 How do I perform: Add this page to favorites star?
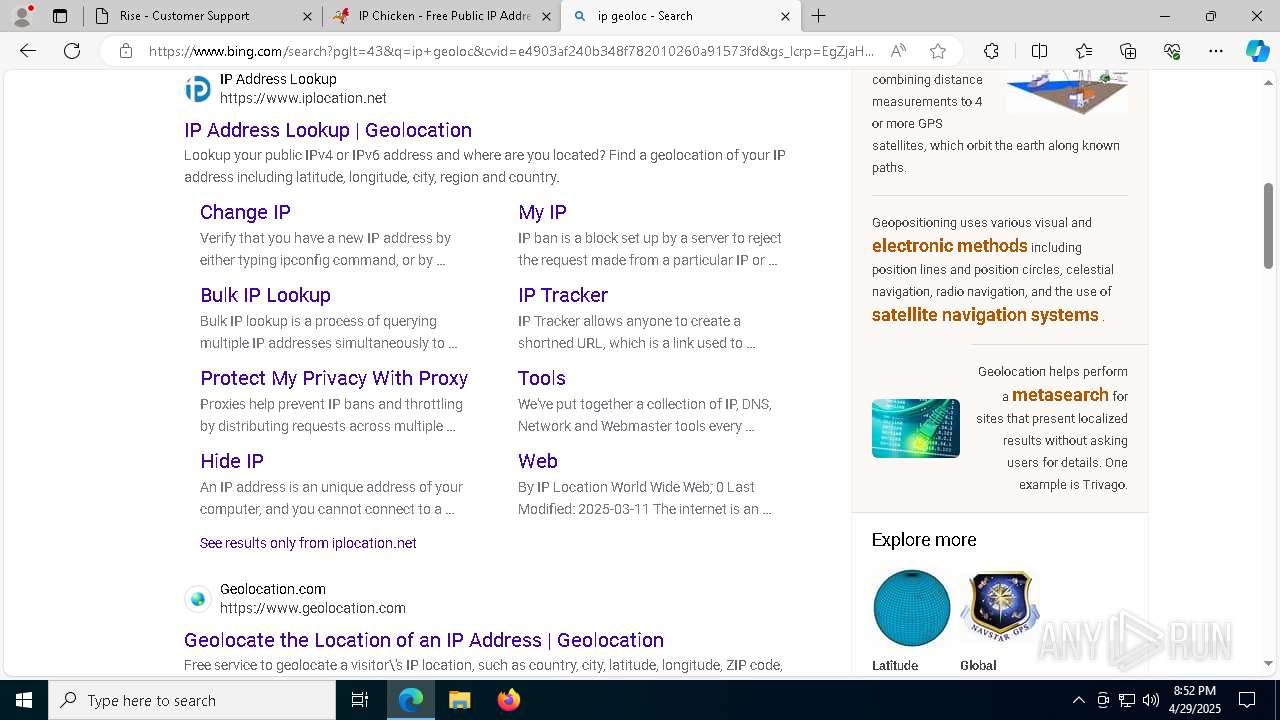[938, 51]
